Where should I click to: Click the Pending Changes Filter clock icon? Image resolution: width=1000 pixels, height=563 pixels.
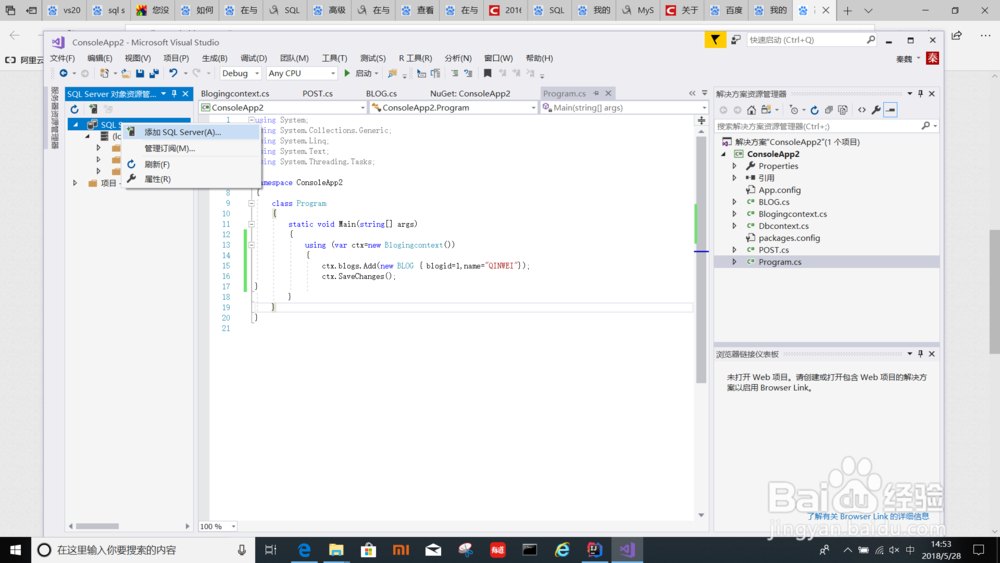793,110
